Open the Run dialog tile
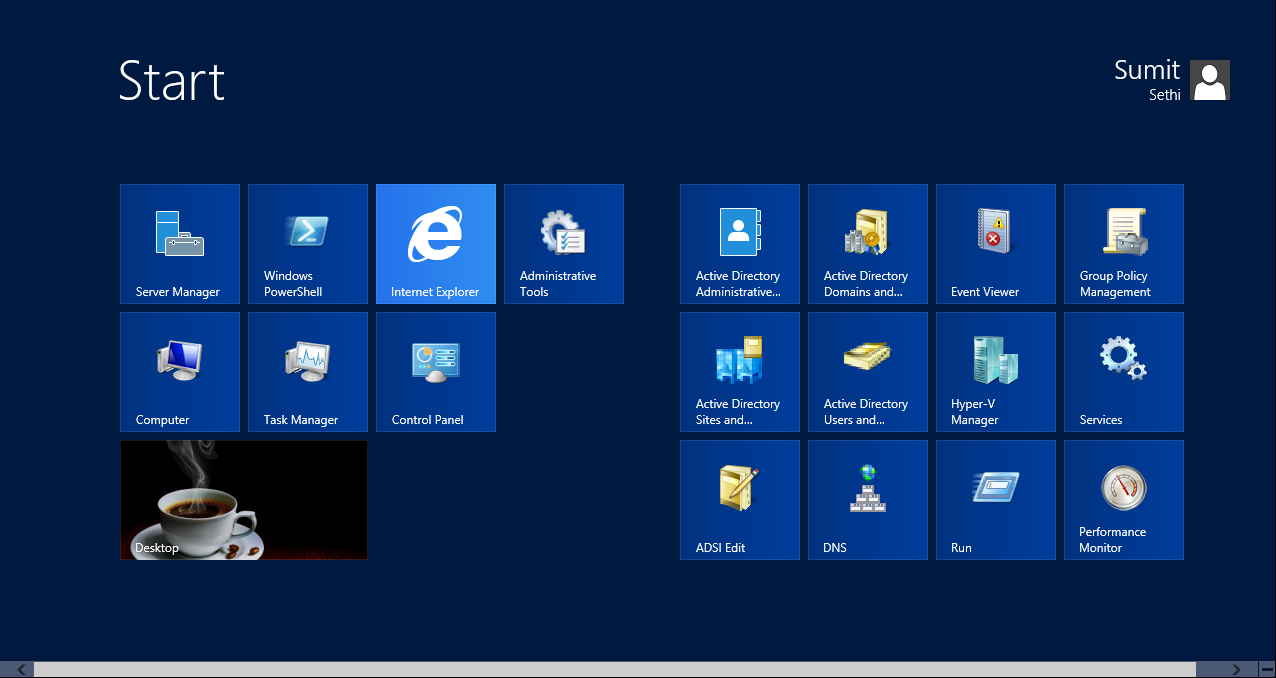 point(995,499)
